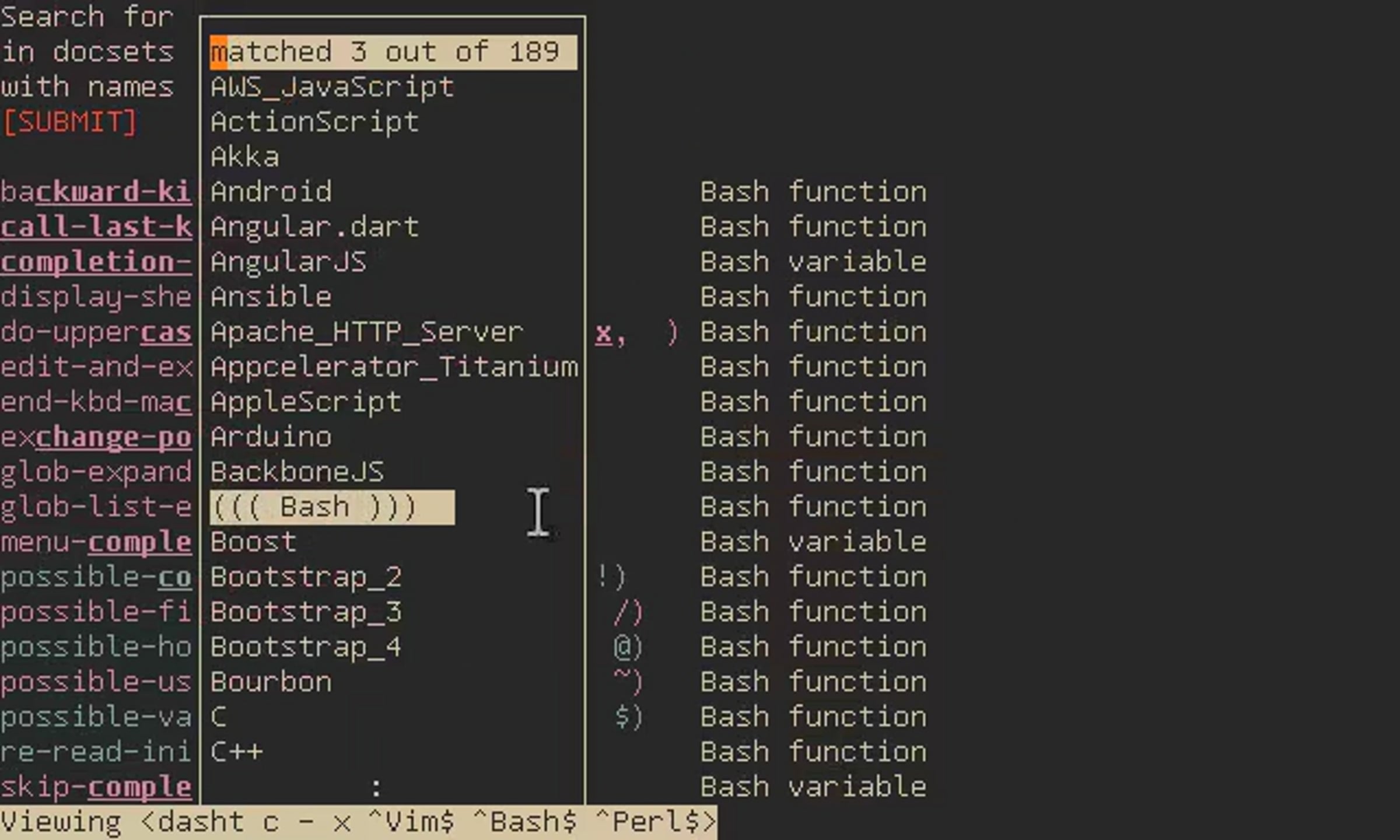1400x840 pixels.
Task: Choose Bootstrap_2 from the list
Action: click(x=306, y=577)
